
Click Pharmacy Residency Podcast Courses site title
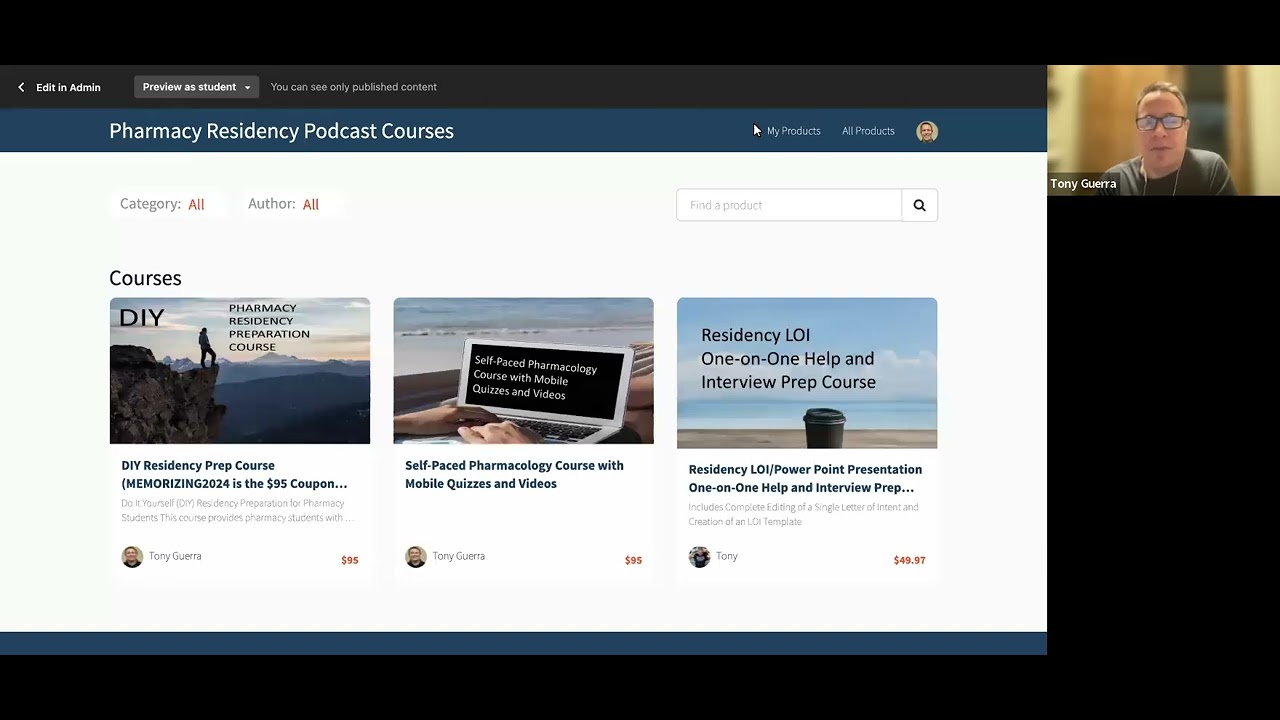point(281,131)
